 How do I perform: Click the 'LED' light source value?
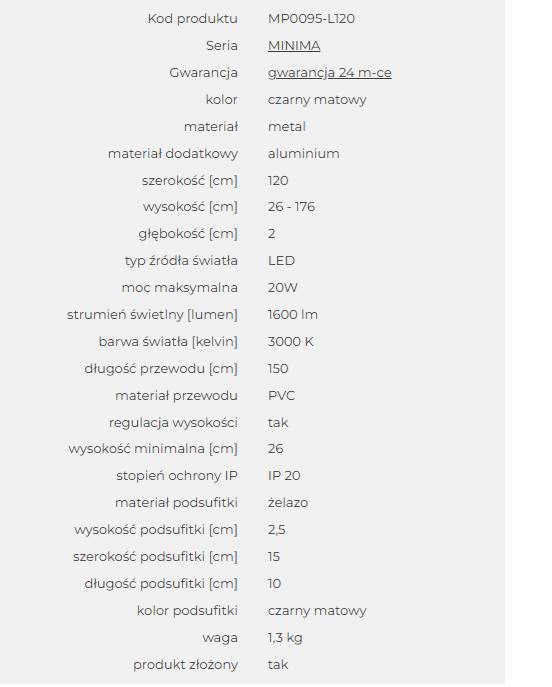pos(281,261)
